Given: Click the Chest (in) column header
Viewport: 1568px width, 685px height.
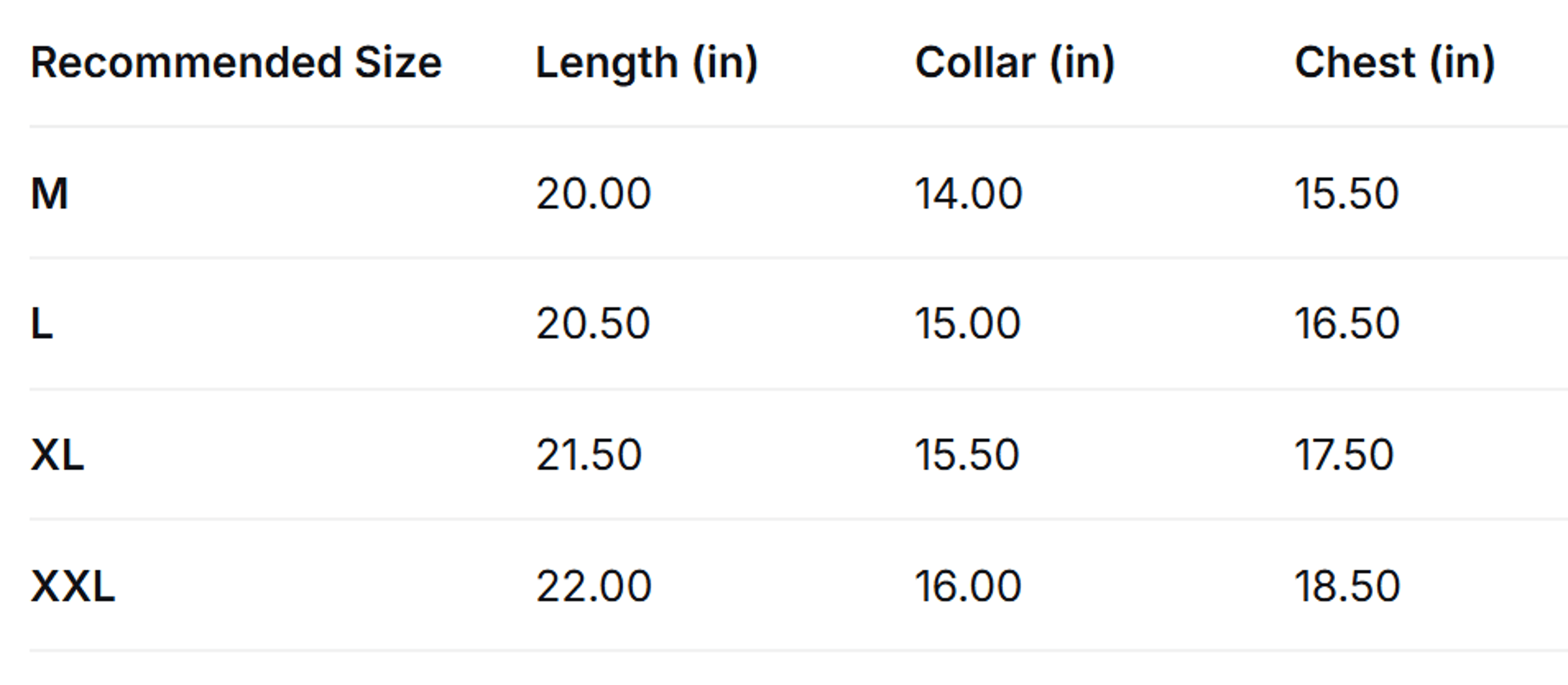Looking at the screenshot, I should pos(1394,64).
